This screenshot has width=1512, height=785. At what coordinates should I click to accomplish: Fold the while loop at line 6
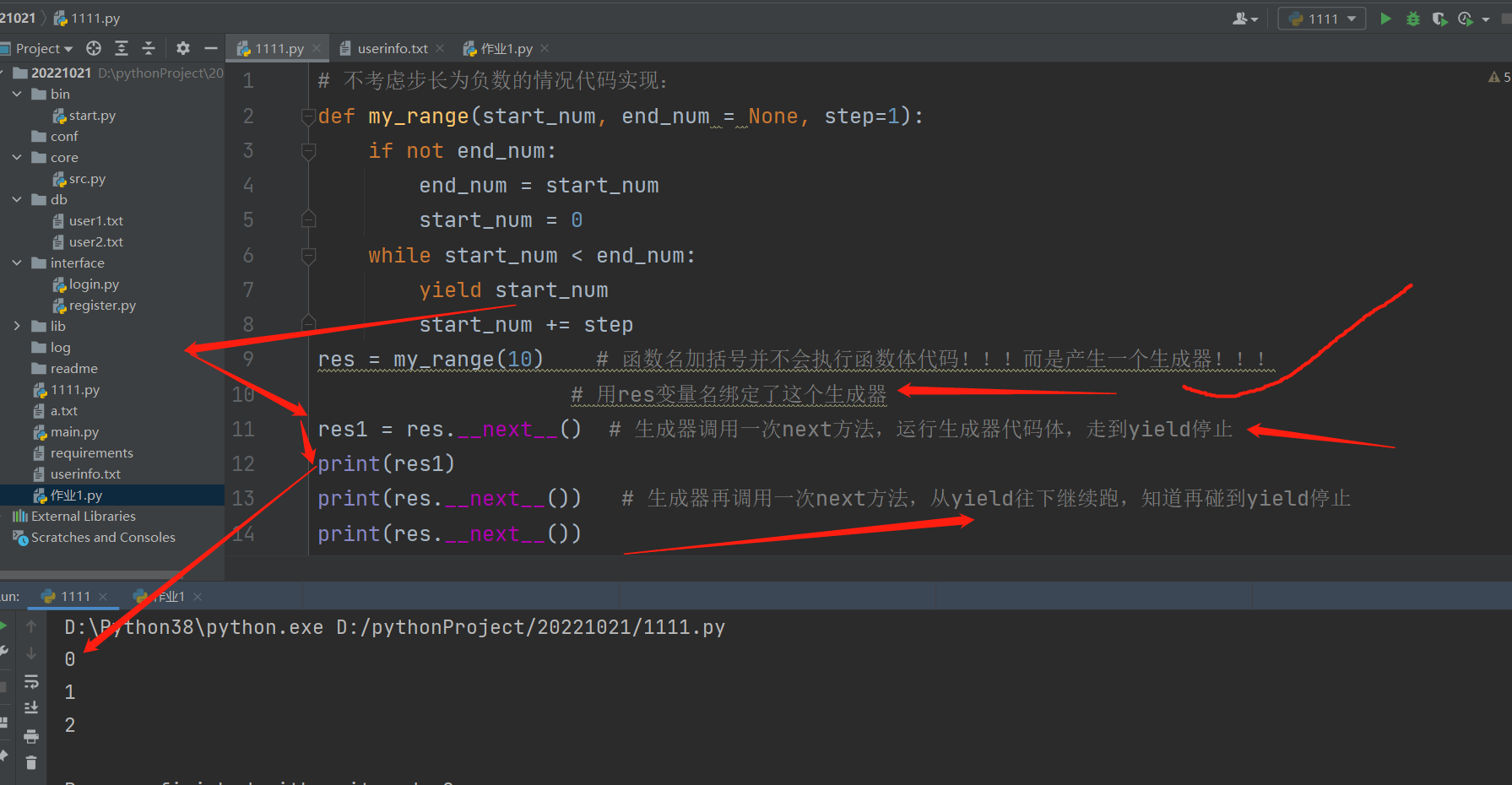point(308,256)
